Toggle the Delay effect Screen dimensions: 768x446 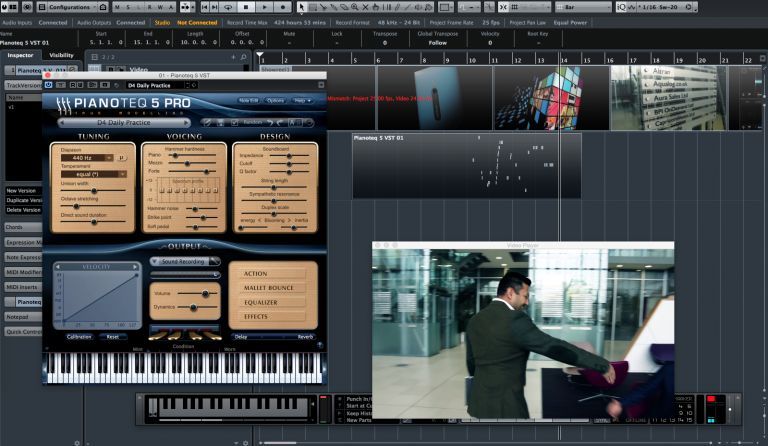[241, 337]
